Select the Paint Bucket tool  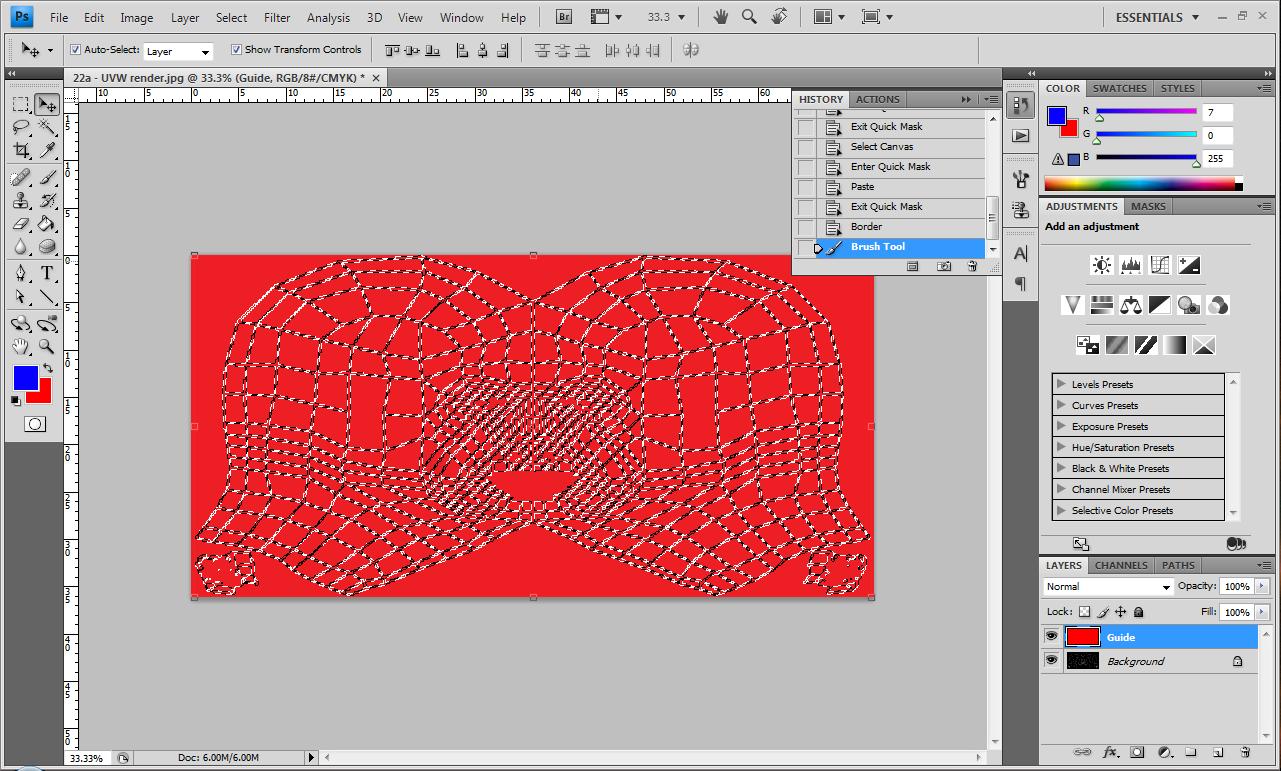[x=47, y=224]
